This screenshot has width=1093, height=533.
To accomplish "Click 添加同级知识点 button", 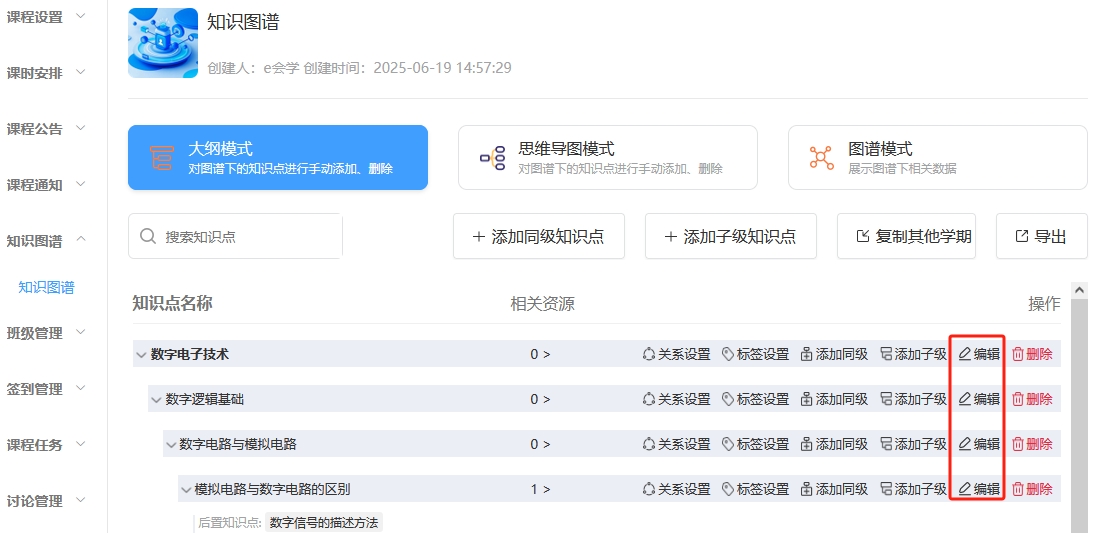I will [539, 237].
